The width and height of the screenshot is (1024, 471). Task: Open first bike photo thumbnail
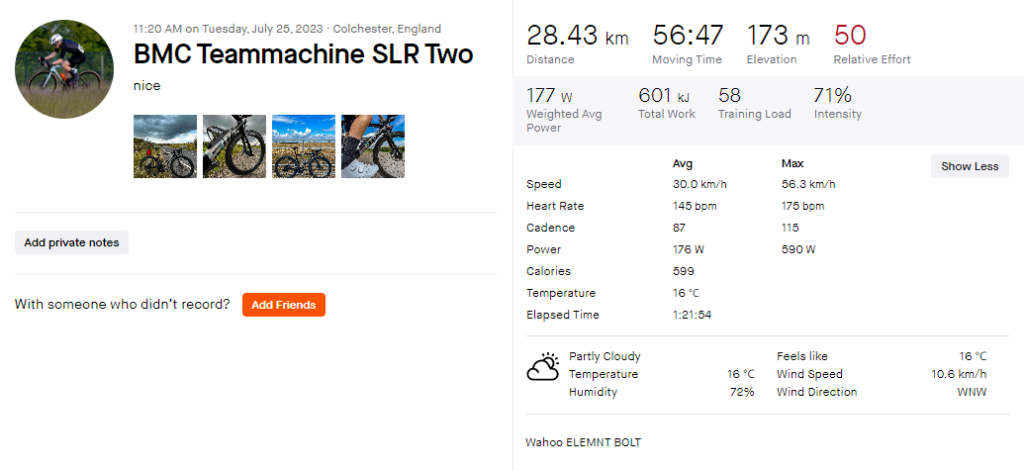click(x=165, y=146)
